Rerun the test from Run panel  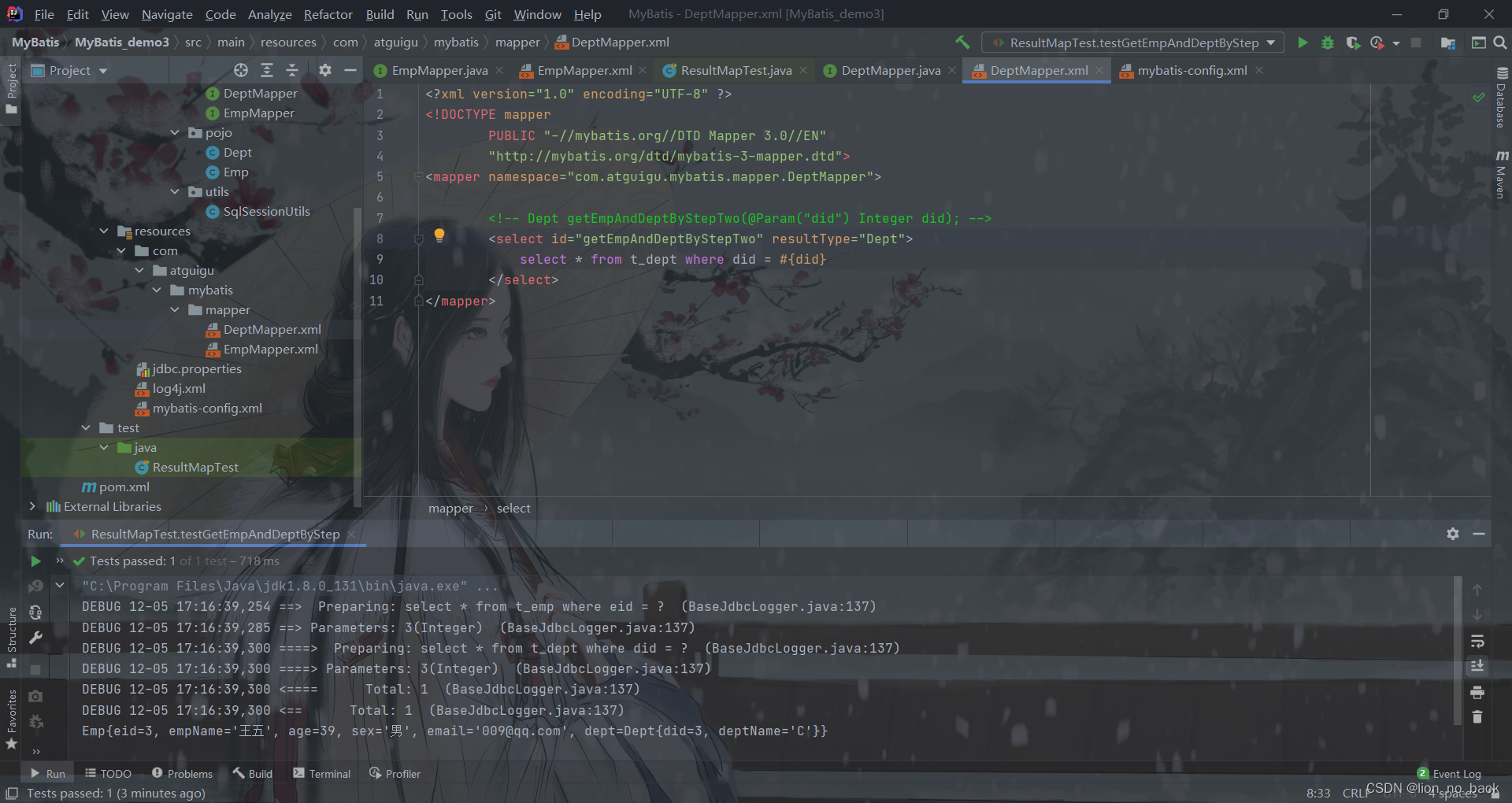point(35,561)
